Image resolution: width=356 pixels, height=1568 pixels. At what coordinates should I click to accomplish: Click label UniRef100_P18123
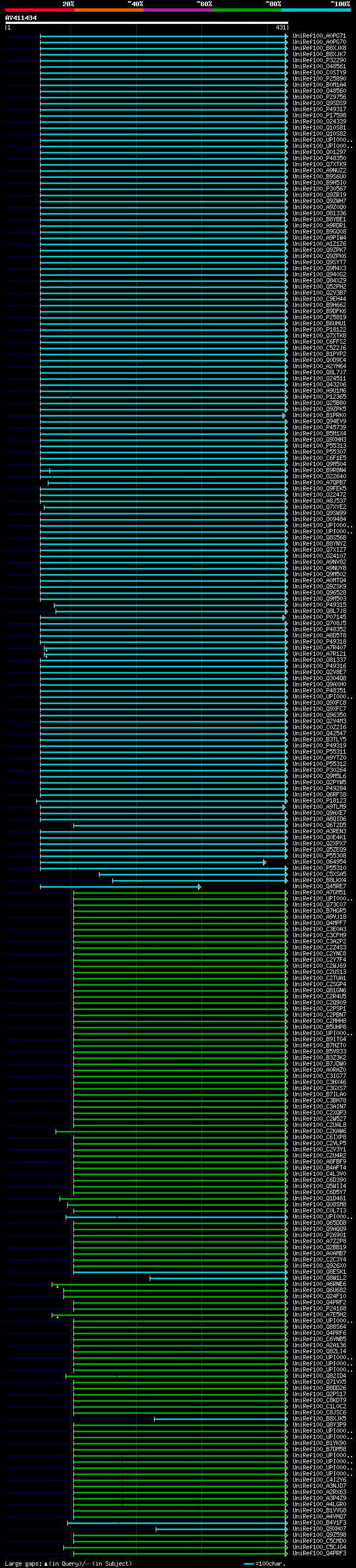point(319,800)
